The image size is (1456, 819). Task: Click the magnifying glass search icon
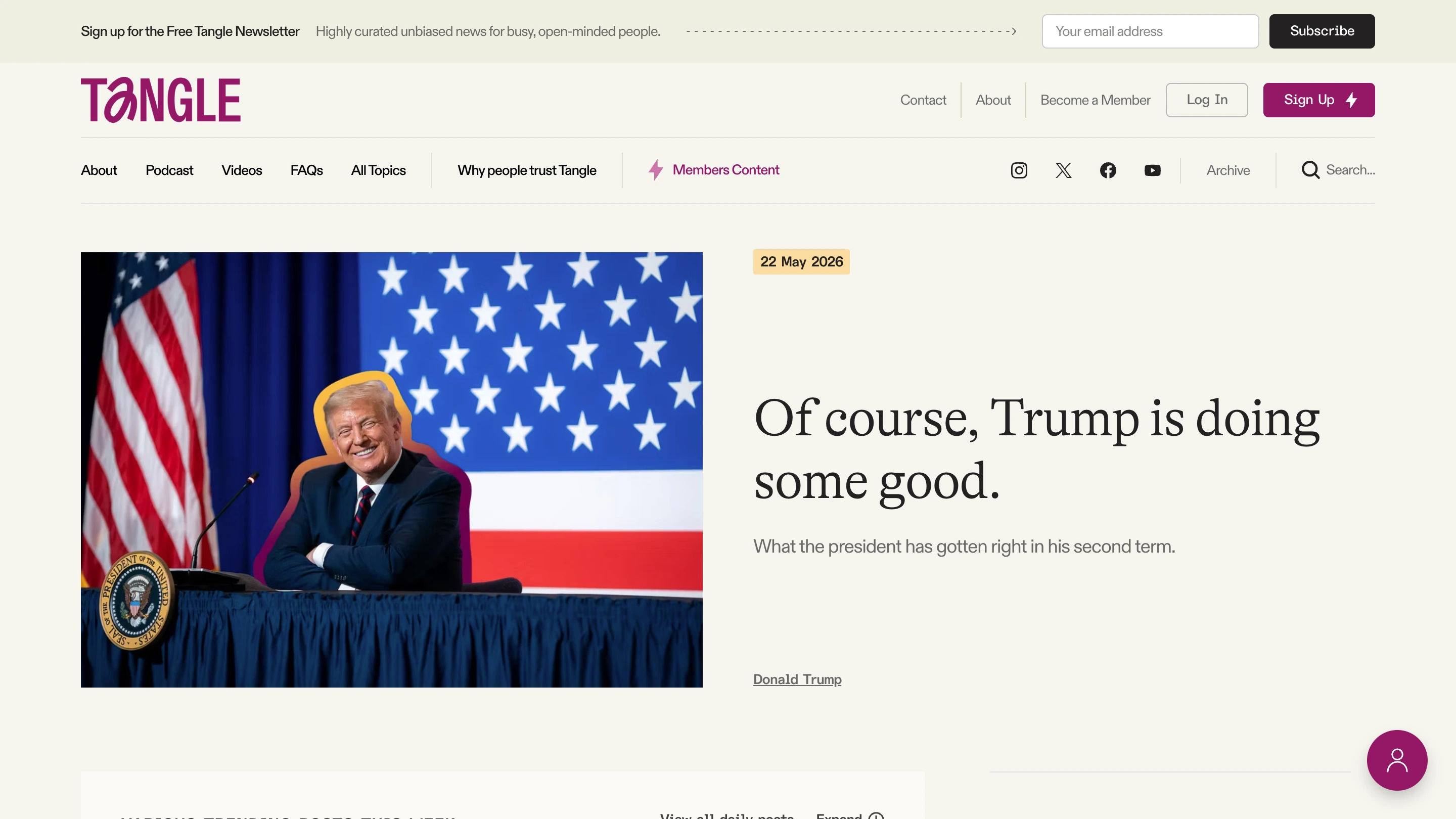(x=1310, y=170)
